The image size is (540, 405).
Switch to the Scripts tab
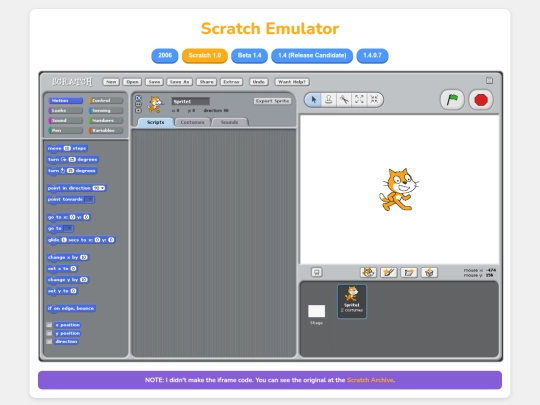click(x=156, y=122)
